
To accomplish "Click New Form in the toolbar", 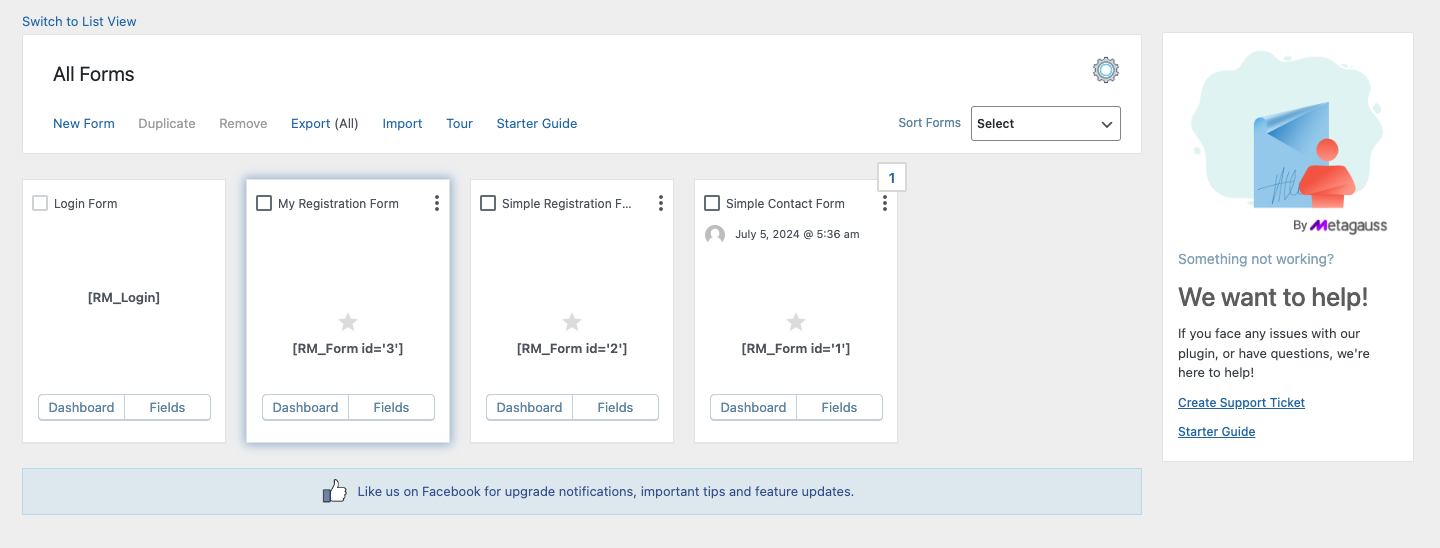I will [84, 124].
